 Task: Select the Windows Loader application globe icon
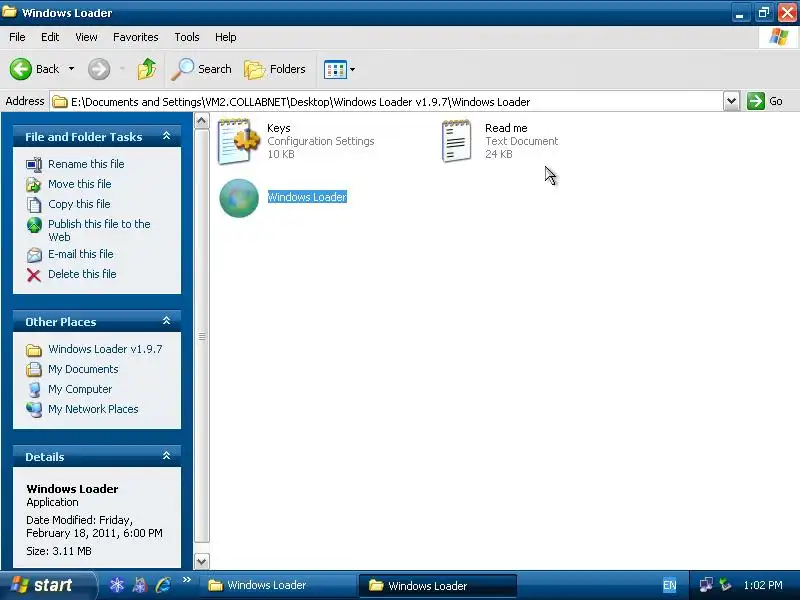[x=239, y=198]
